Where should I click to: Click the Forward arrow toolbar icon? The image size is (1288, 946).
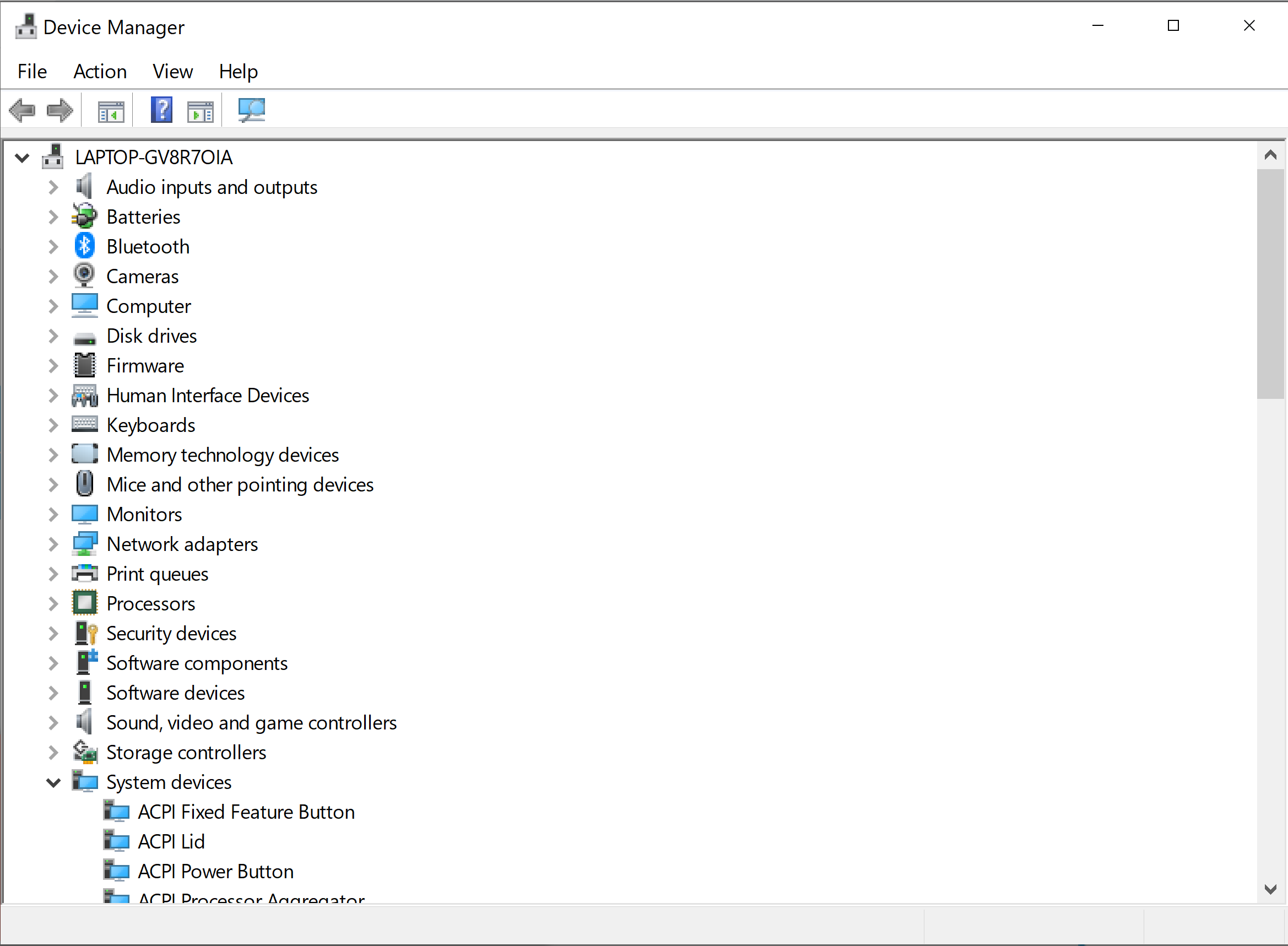point(59,110)
